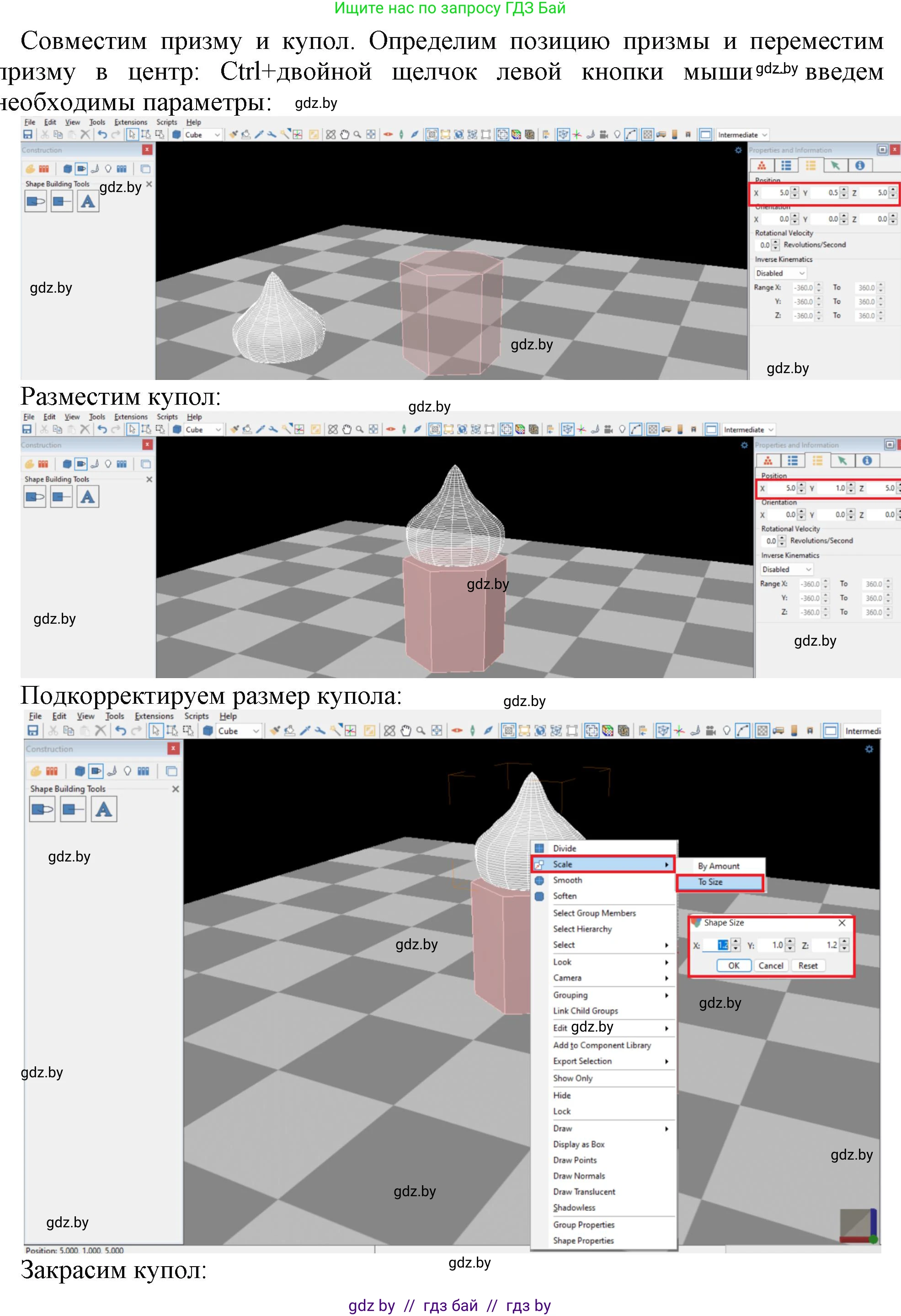Choose By Amount from the Scale submenu
901x1316 pixels.
718,866
